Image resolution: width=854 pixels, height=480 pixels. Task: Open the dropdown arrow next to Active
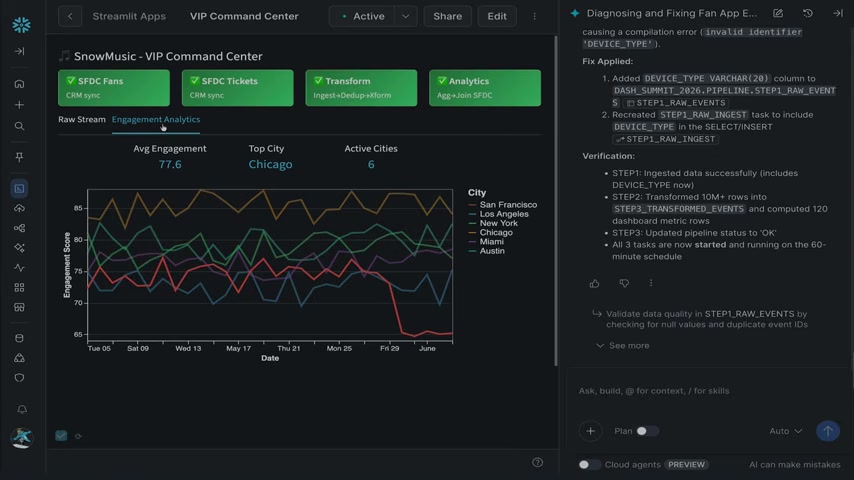point(405,16)
